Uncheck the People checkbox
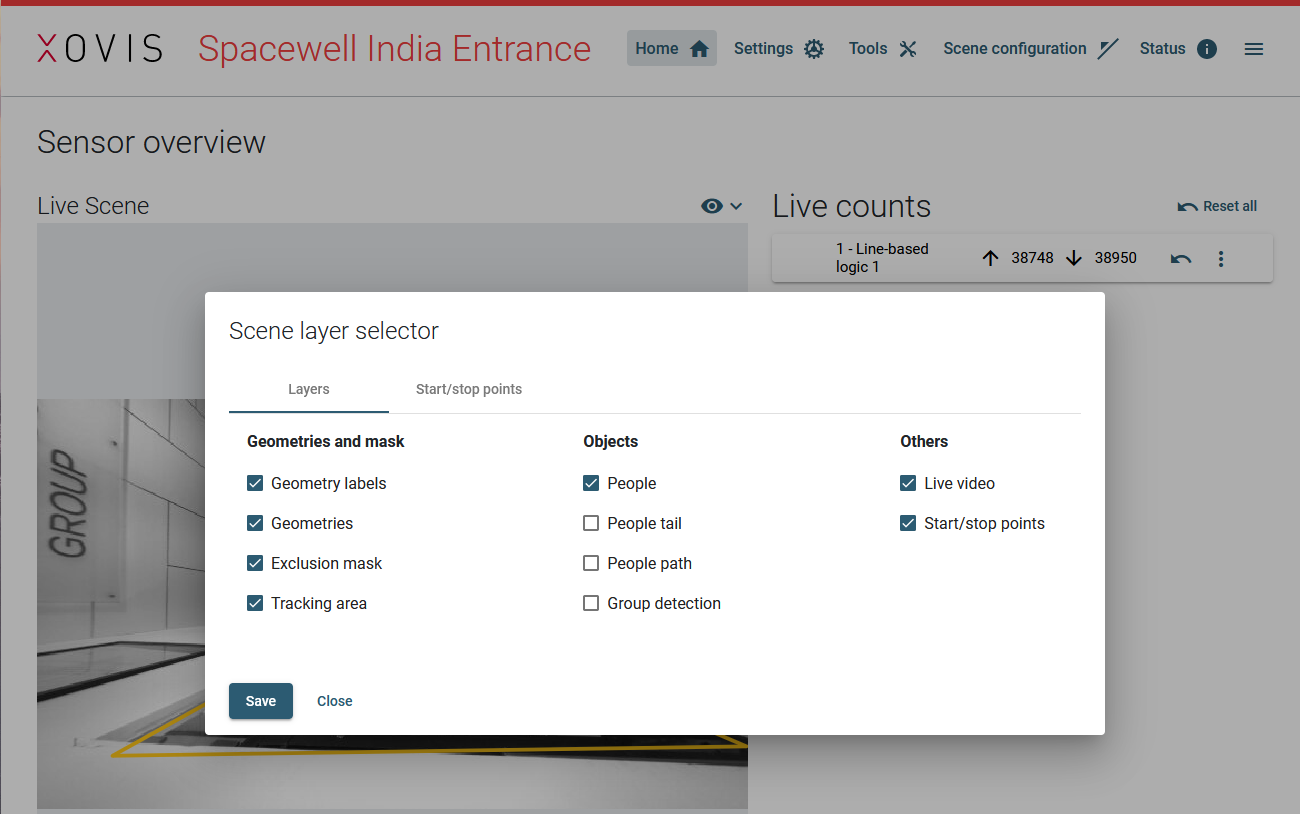 click(x=591, y=483)
